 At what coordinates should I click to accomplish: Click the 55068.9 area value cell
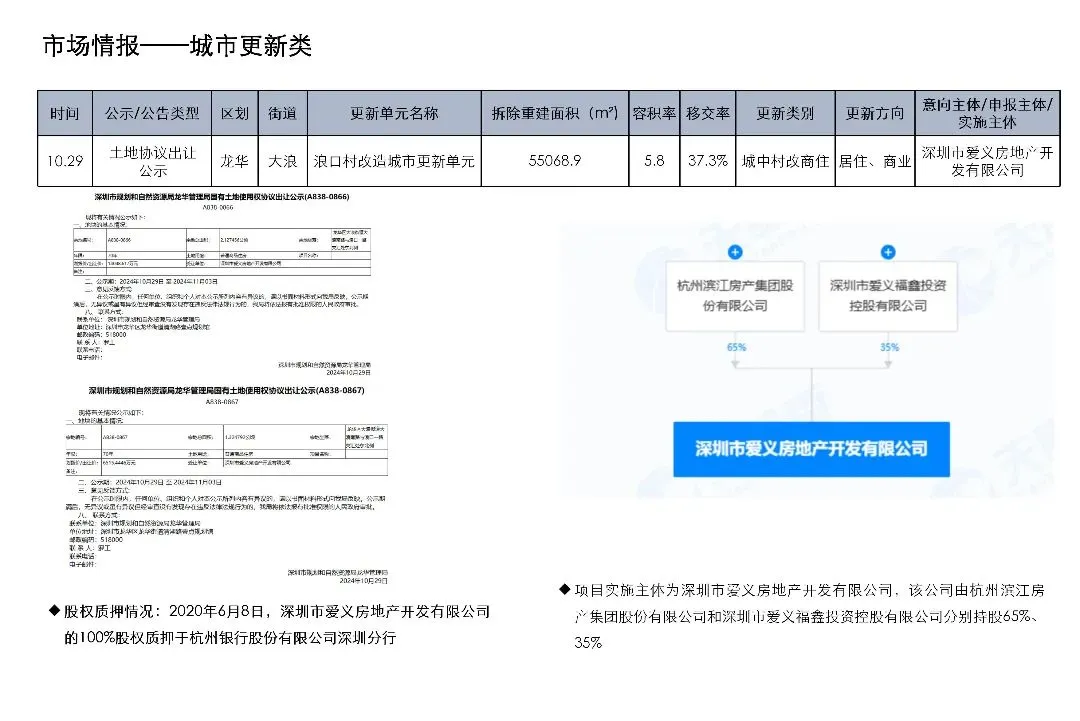[x=555, y=161]
